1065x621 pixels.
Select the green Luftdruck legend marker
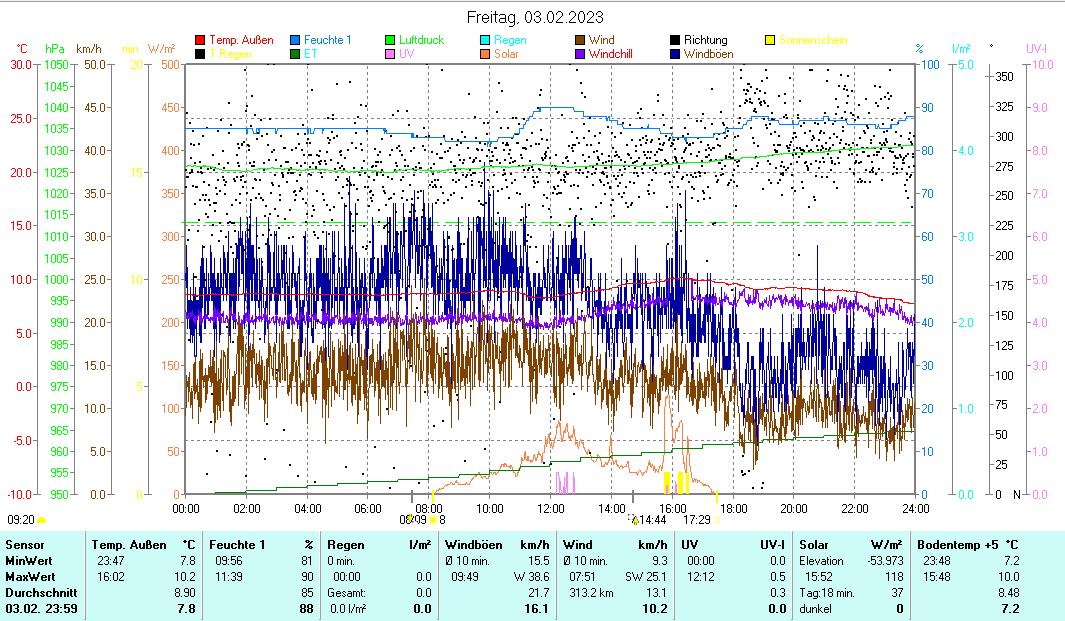pyautogui.click(x=390, y=41)
